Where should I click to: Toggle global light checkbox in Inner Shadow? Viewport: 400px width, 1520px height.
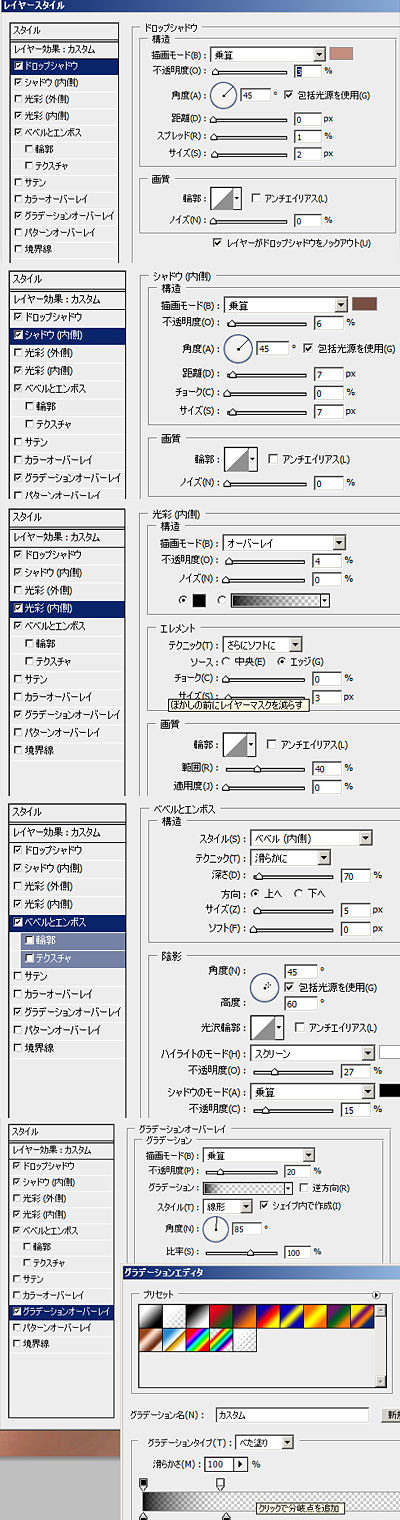pos(309,348)
